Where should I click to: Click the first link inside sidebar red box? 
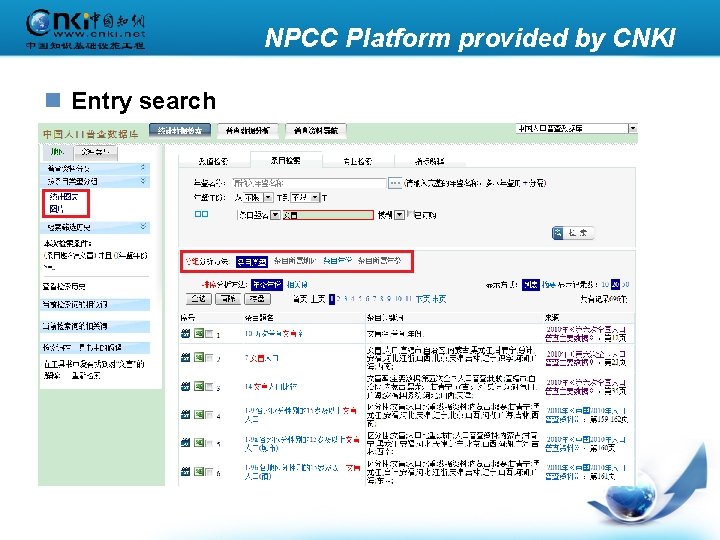pyautogui.click(x=63, y=197)
